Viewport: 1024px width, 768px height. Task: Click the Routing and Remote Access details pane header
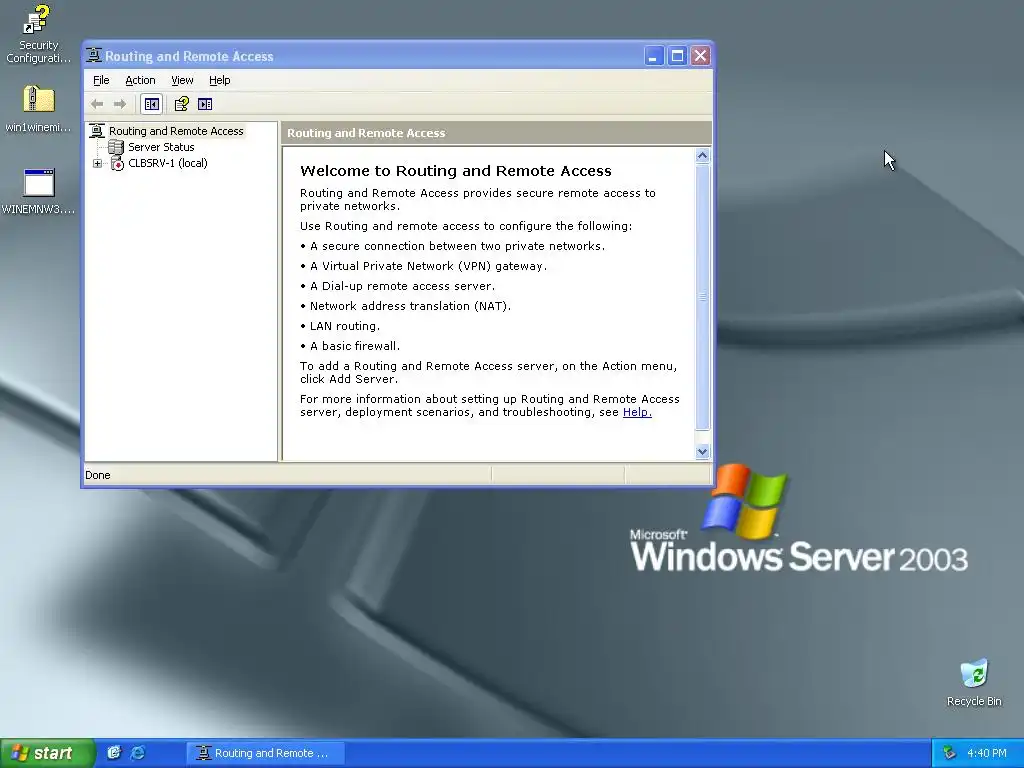coord(496,133)
